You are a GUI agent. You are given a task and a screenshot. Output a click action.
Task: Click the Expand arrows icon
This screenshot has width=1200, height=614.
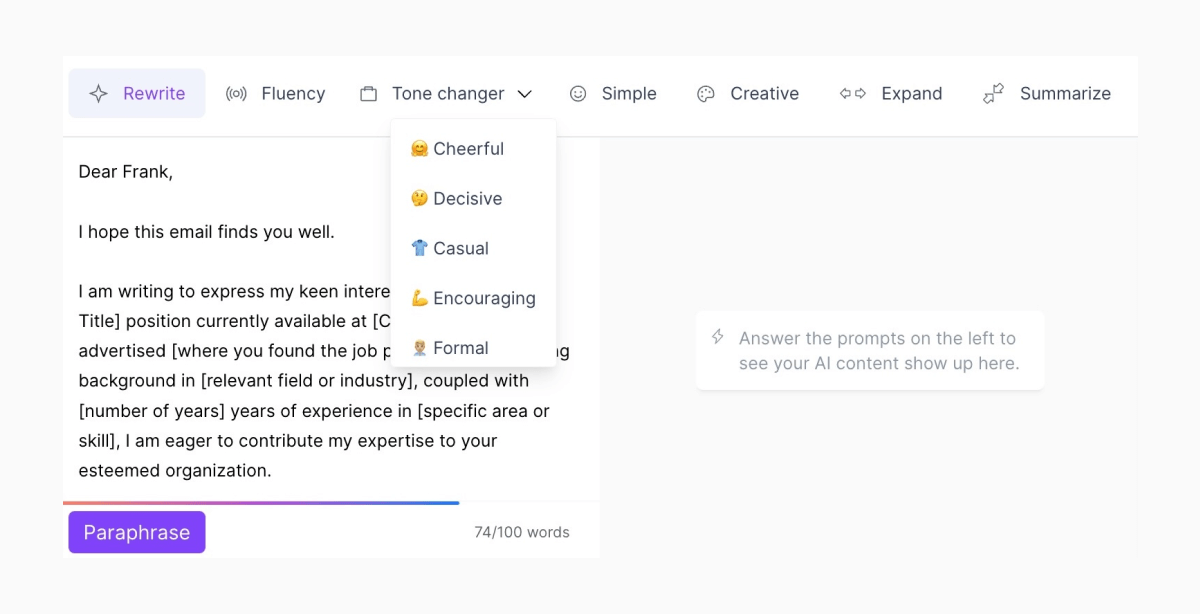tap(853, 94)
